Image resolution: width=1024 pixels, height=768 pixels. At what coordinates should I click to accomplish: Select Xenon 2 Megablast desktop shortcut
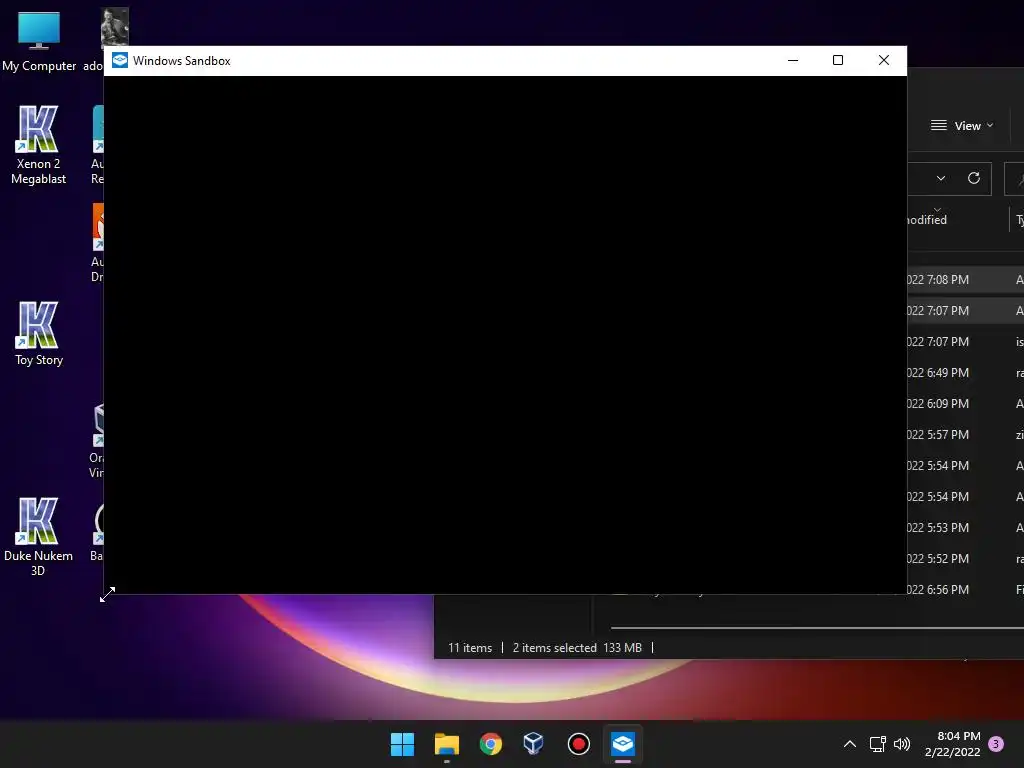tap(38, 145)
